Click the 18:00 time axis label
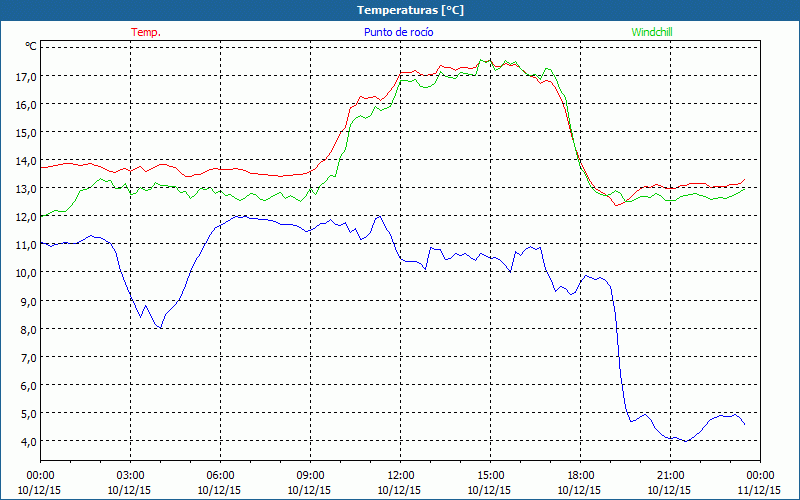This screenshot has width=800, height=500. coord(580,475)
